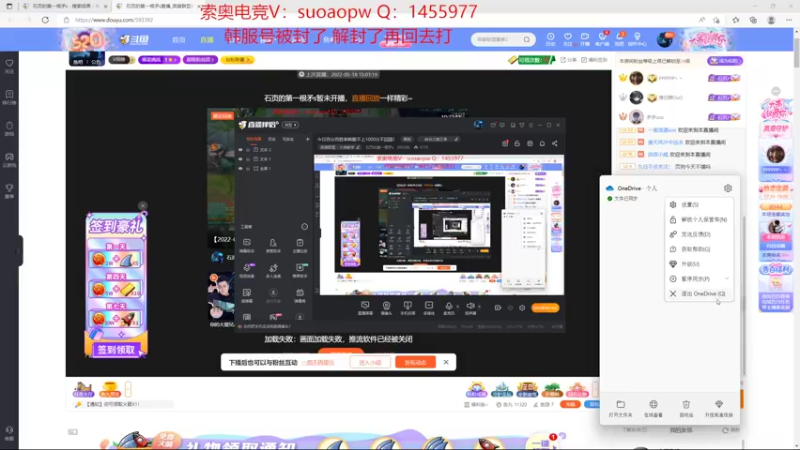Open 创作中心 icon in Douyu header
The width and height of the screenshot is (800, 450).
pos(637,39)
